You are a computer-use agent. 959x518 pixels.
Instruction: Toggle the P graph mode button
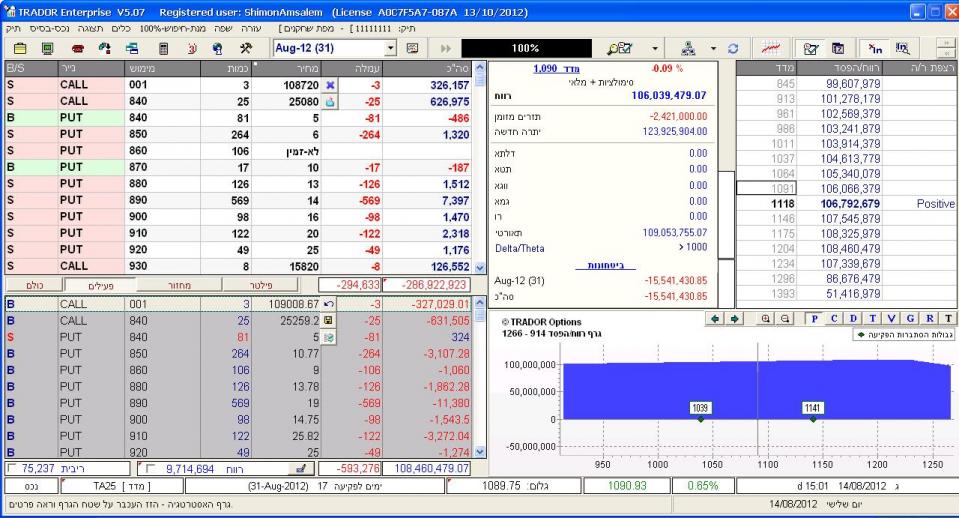(x=815, y=318)
